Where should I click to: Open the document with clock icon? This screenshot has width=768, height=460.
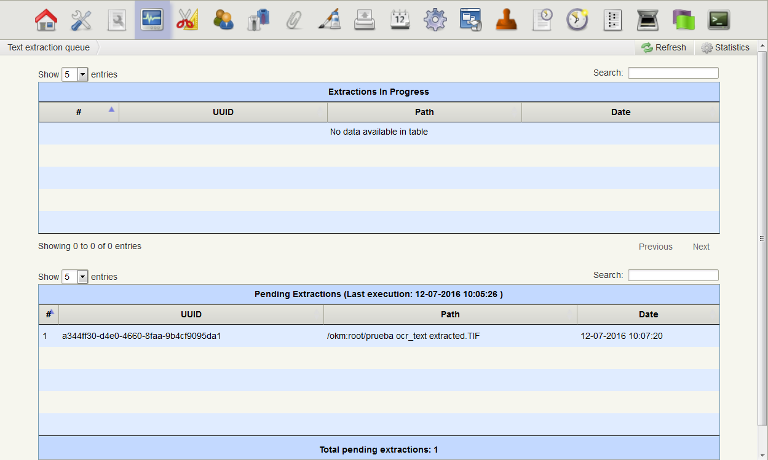tap(542, 20)
